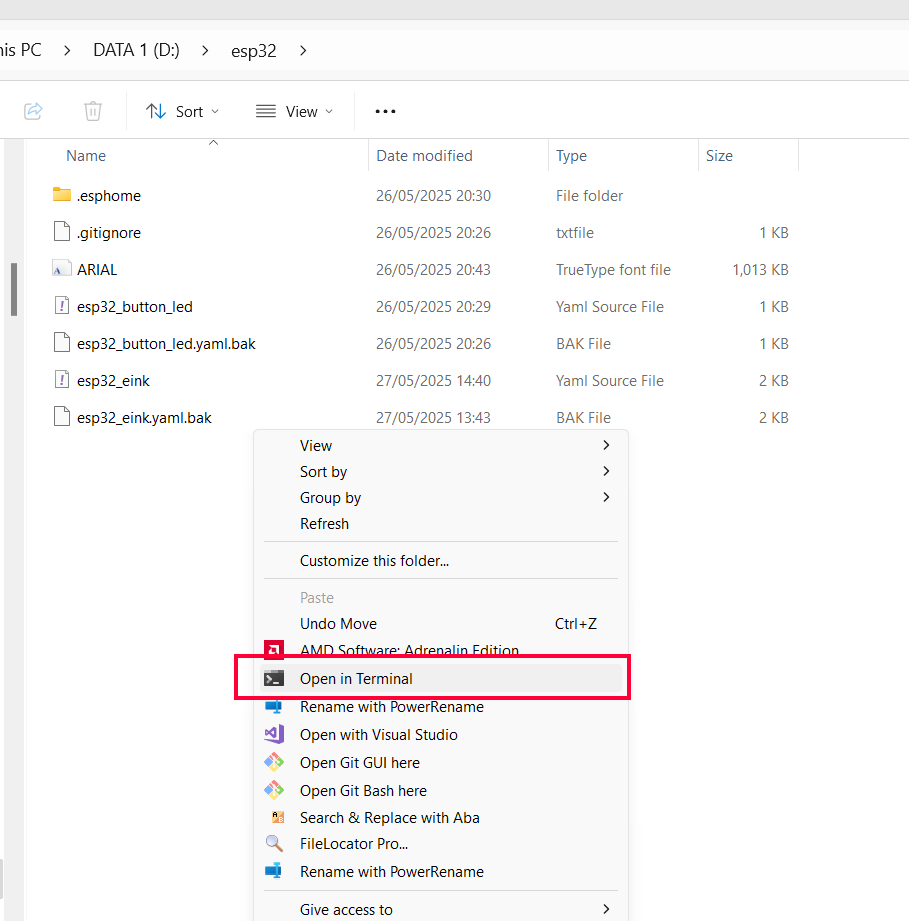
Task: Click the Git GUI diamond icon
Action: (x=274, y=762)
